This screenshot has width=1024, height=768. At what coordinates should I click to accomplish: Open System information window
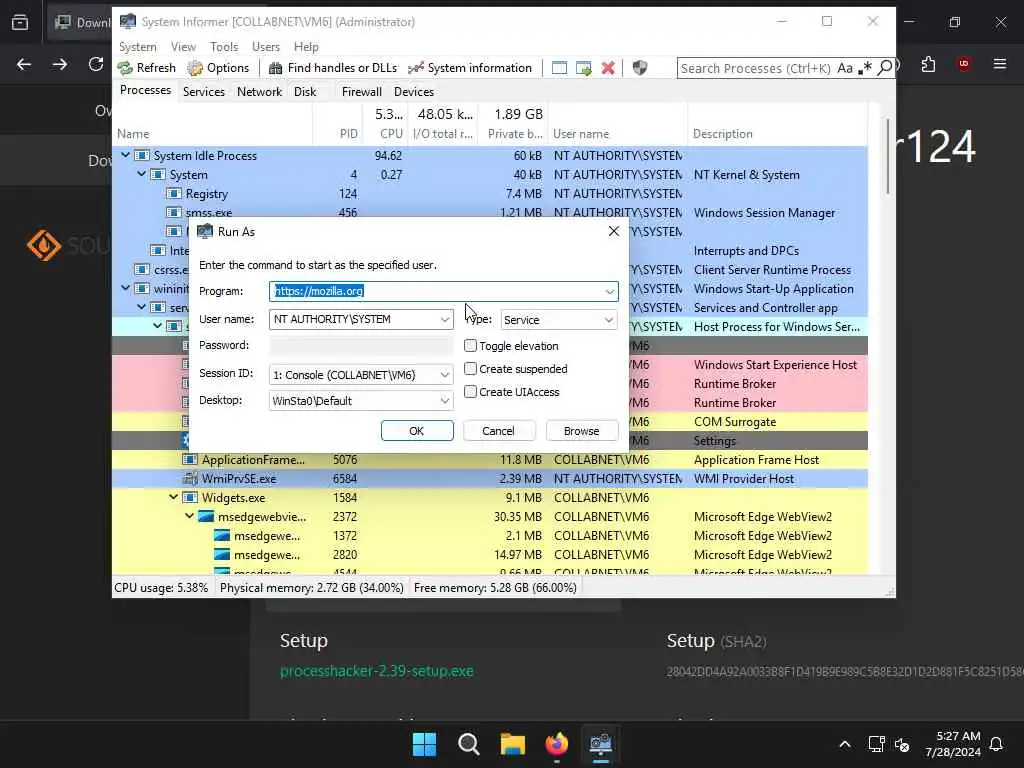tap(470, 68)
